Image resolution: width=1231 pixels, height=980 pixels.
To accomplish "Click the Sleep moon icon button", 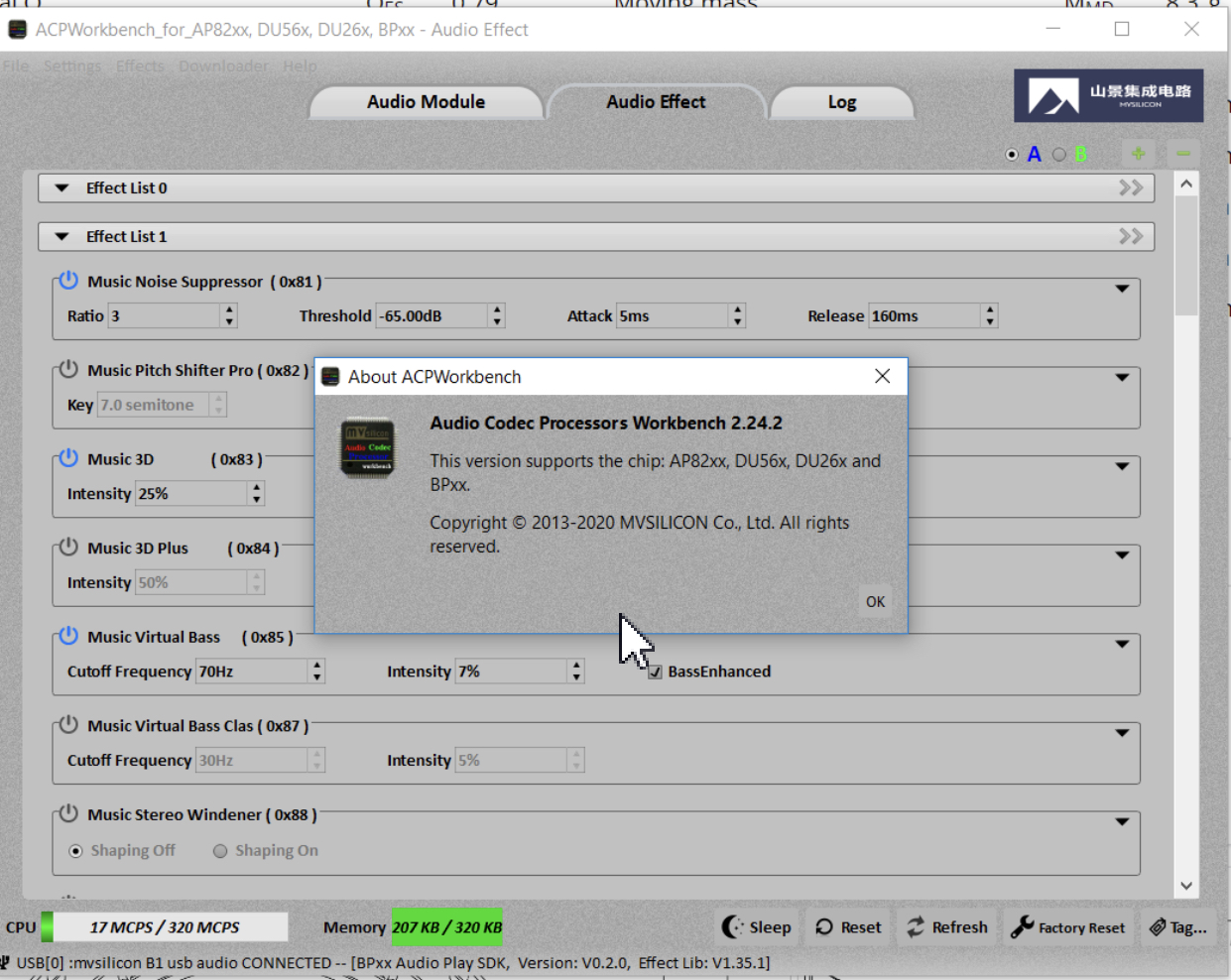I will coord(757,927).
